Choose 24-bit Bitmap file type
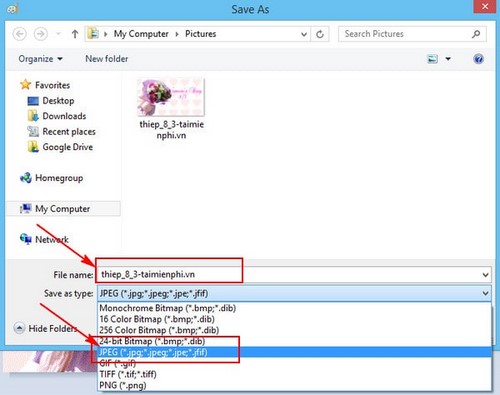The image size is (500, 395). coord(294,341)
